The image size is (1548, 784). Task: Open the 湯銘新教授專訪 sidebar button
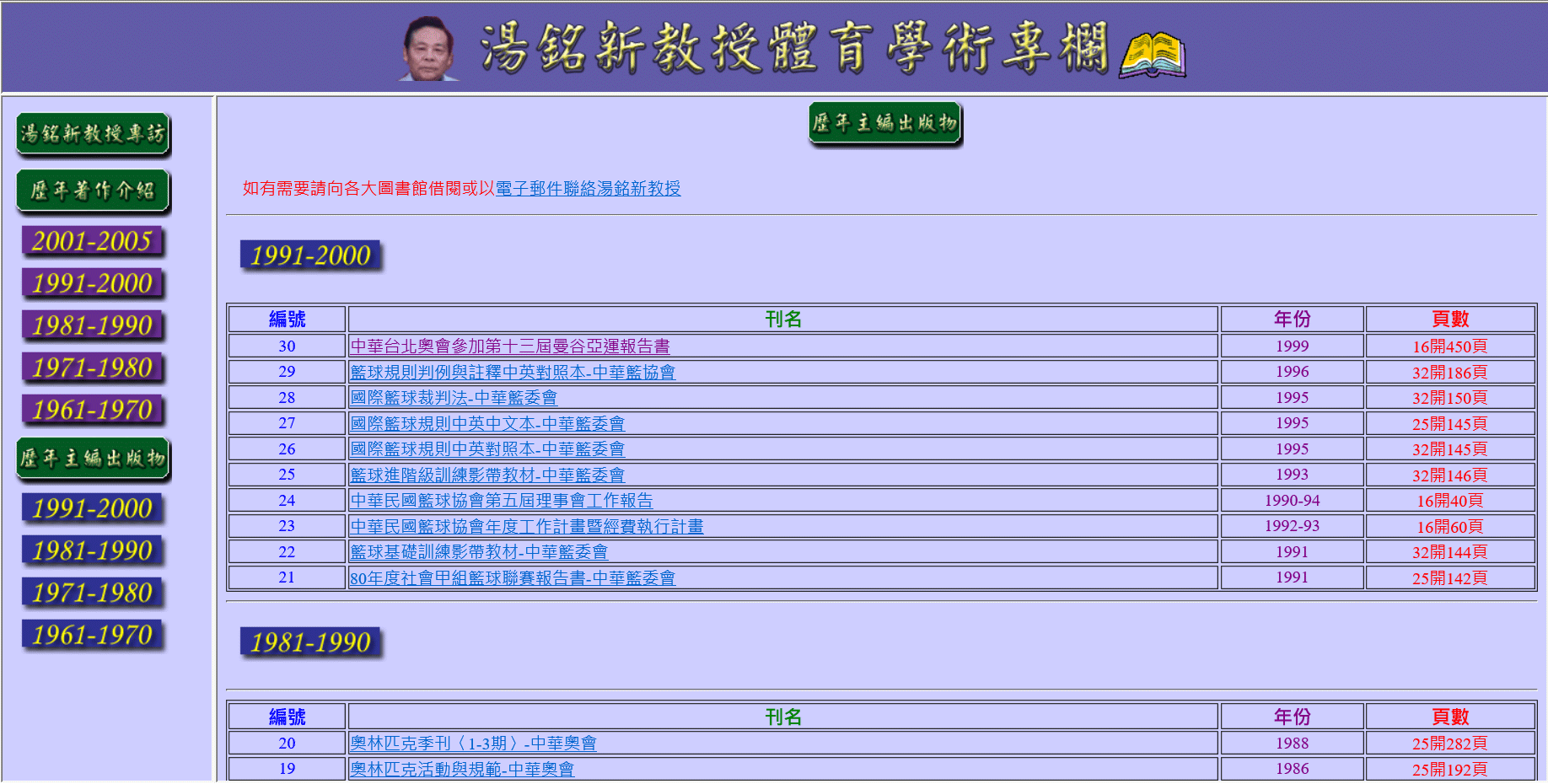point(93,134)
